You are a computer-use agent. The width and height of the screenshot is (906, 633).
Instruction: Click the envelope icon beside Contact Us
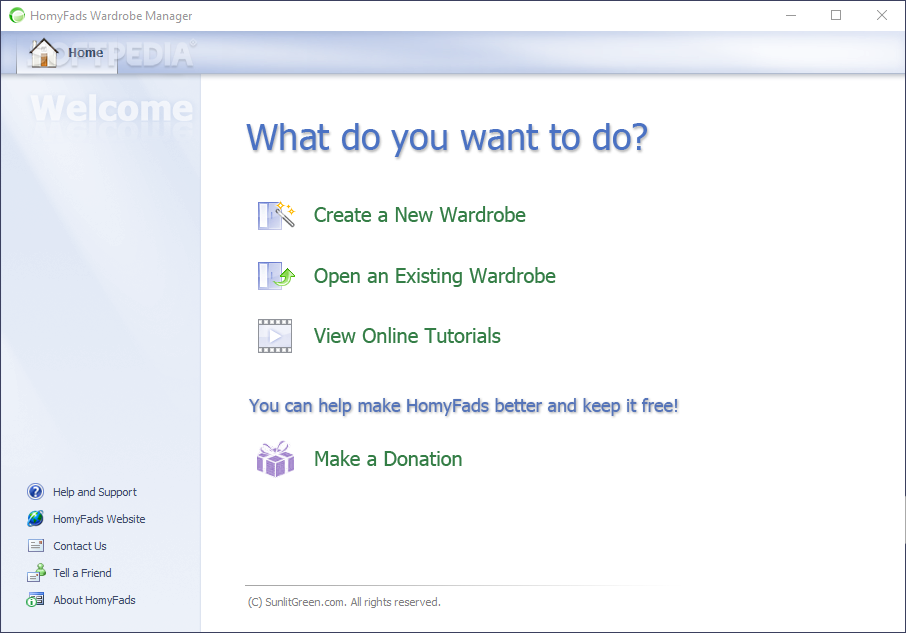pyautogui.click(x=36, y=545)
